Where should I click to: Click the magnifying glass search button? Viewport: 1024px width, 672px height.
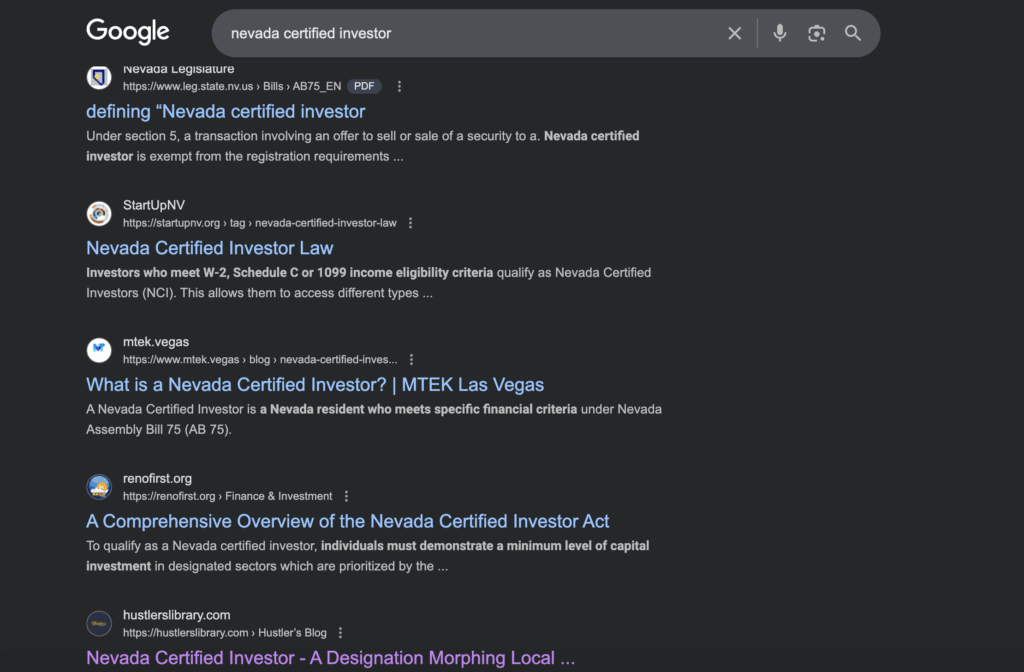pyautogui.click(x=853, y=33)
